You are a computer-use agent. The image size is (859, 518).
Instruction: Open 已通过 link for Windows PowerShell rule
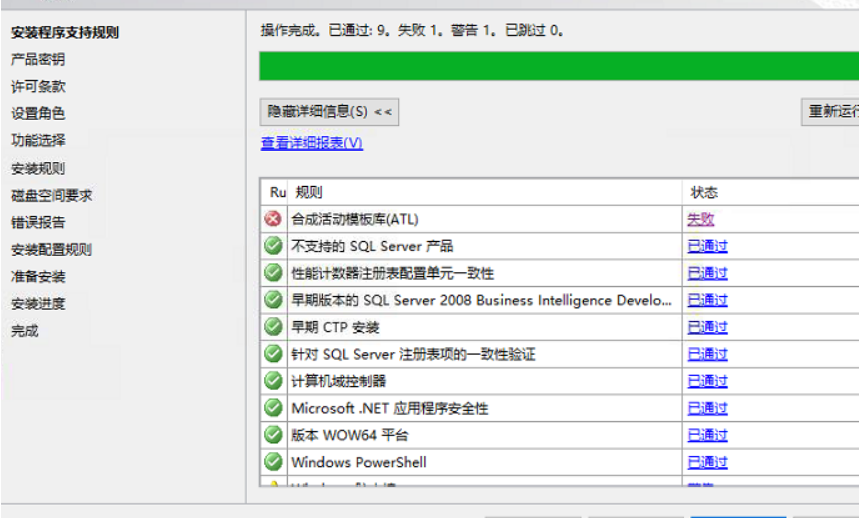coord(707,462)
